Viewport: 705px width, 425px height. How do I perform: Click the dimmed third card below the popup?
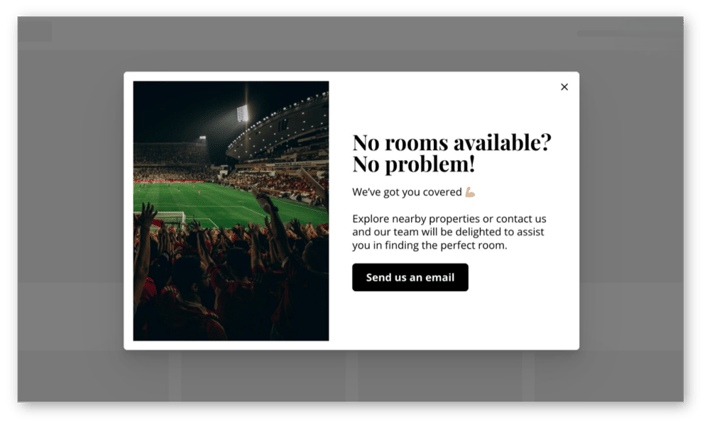tap(440, 376)
